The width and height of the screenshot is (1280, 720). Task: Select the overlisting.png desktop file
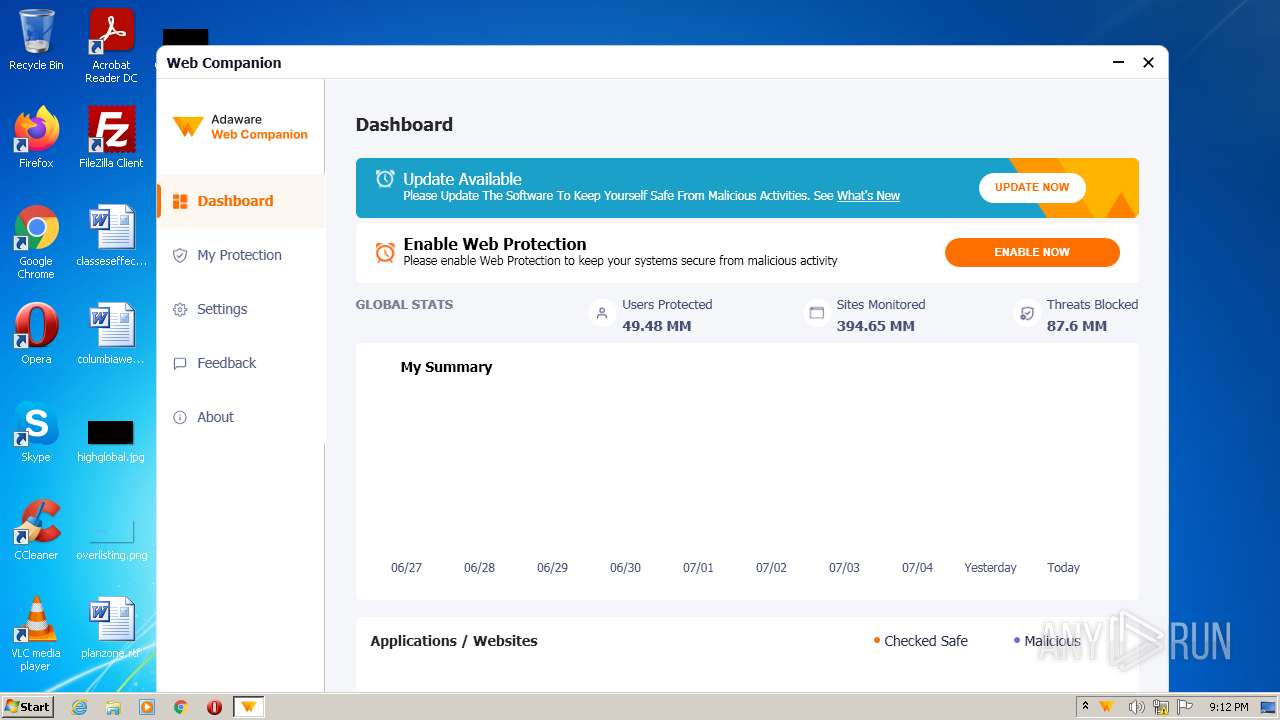click(x=111, y=538)
